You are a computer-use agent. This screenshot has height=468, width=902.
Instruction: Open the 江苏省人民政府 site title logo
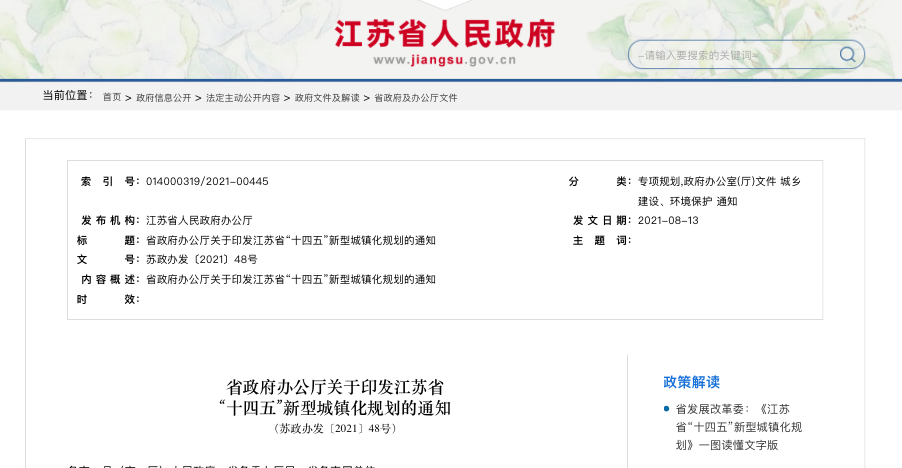(x=445, y=34)
